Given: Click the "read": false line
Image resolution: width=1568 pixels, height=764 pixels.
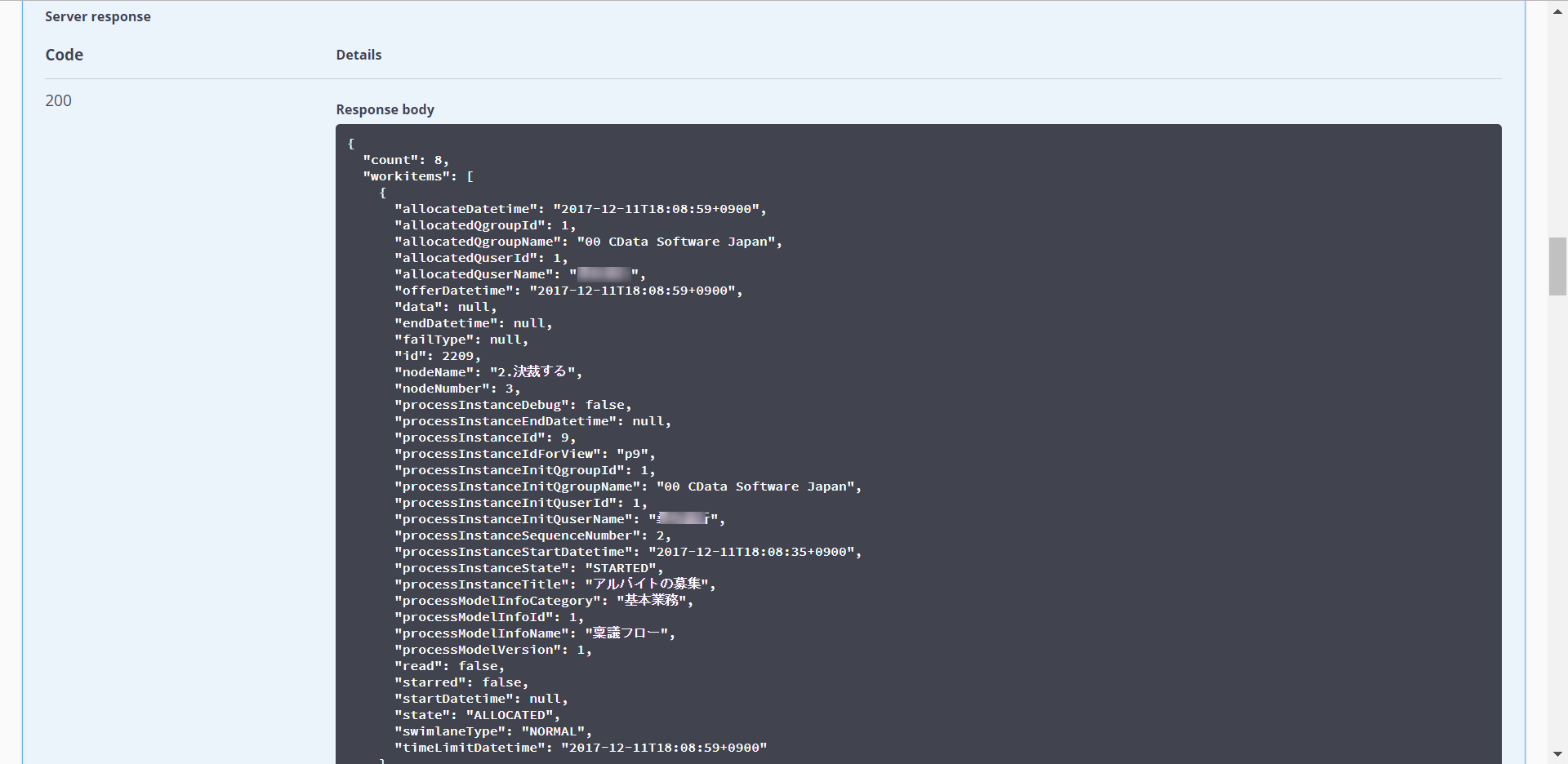Looking at the screenshot, I should (450, 666).
